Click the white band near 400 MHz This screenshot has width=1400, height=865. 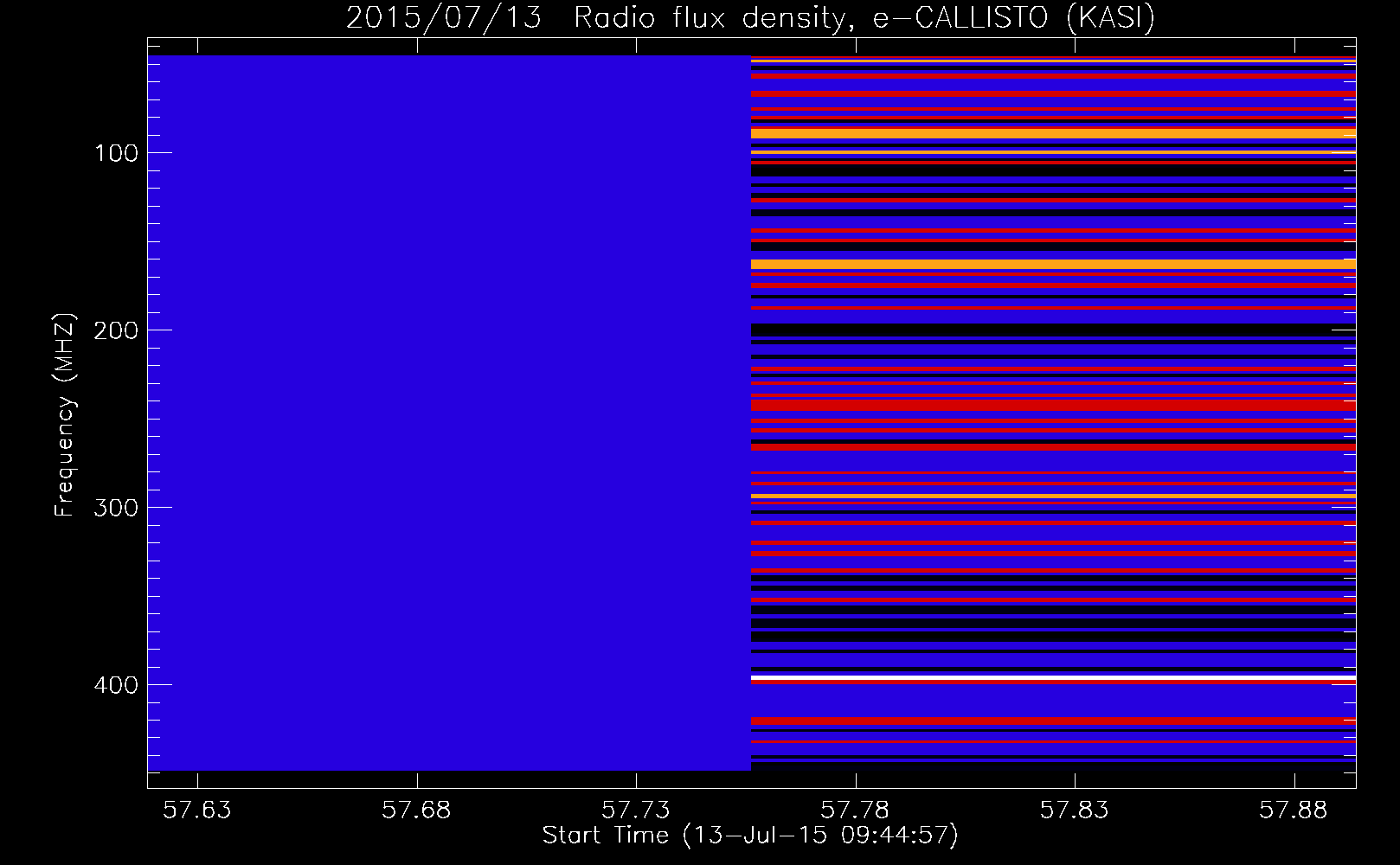pyautogui.click(x=1053, y=677)
